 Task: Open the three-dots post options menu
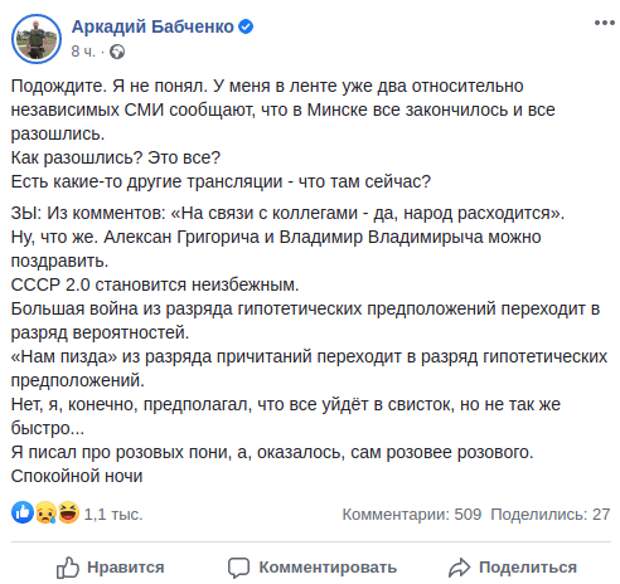point(604,23)
